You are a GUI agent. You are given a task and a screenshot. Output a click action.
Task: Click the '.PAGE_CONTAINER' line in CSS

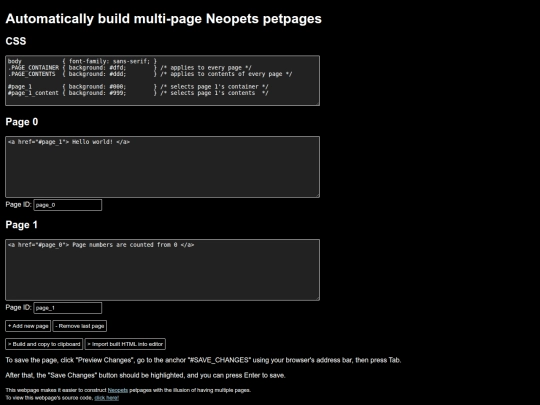129,68
